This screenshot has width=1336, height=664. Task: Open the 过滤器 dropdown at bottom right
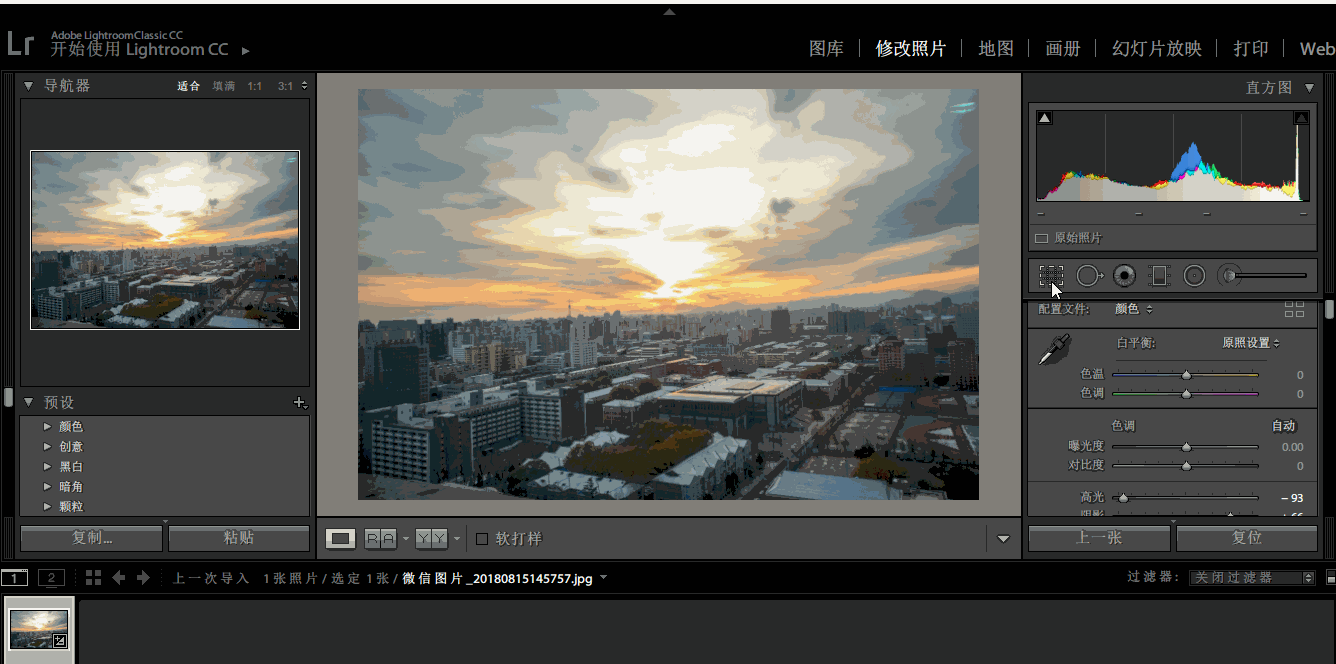tap(1251, 577)
